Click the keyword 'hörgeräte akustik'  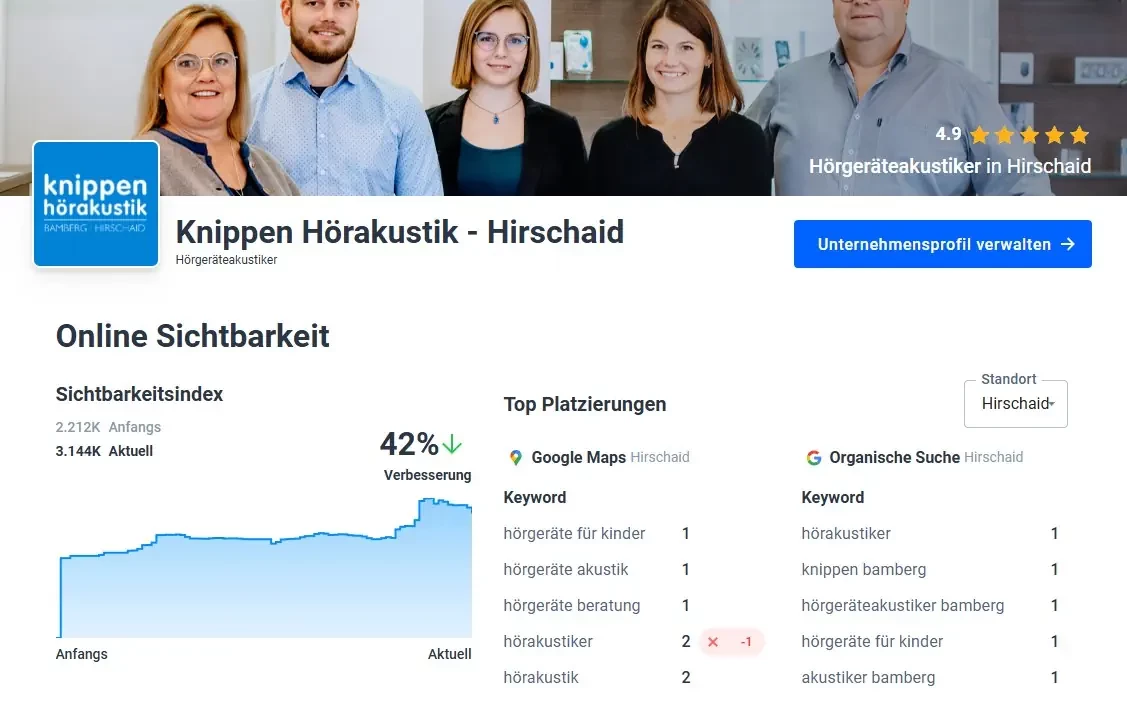point(566,570)
